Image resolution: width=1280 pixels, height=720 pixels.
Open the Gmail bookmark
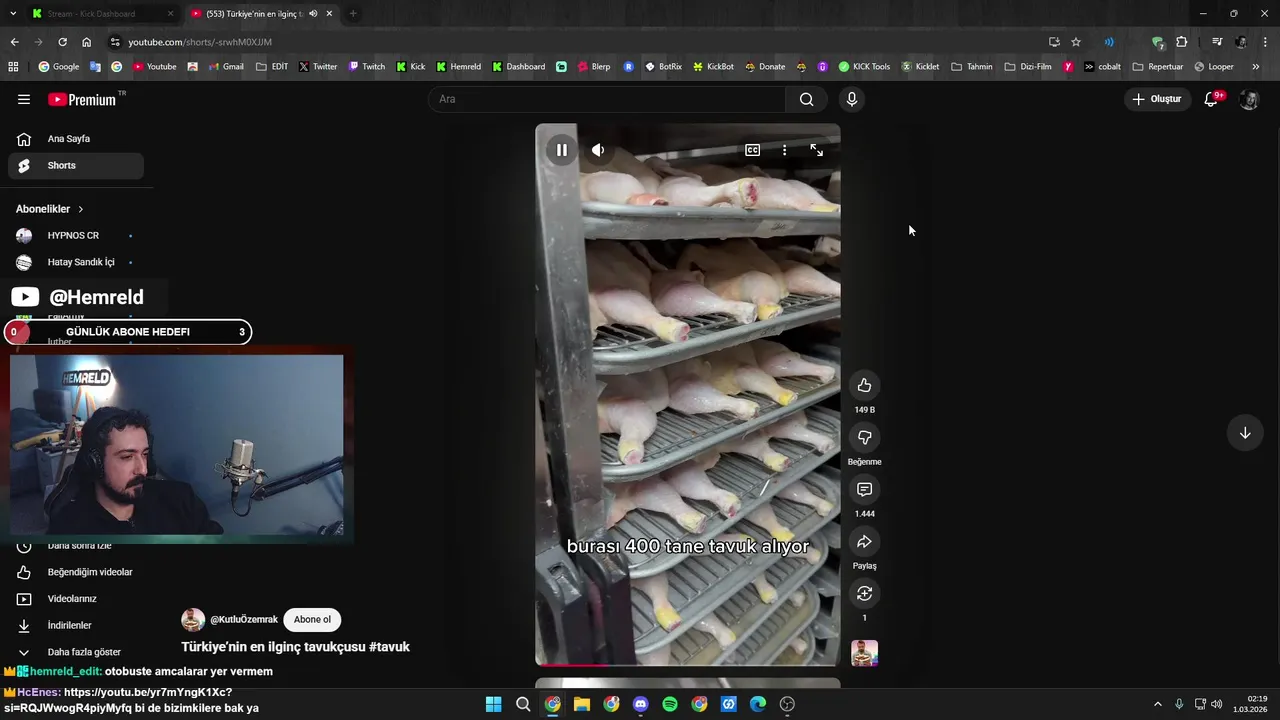tap(225, 67)
